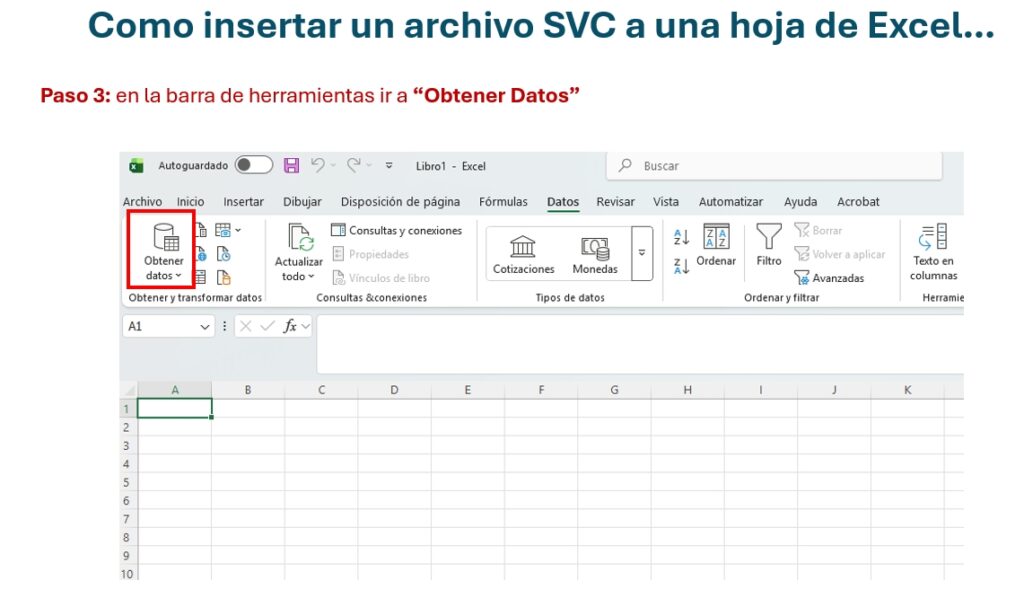Select the Cotizaciones data type

(523, 254)
